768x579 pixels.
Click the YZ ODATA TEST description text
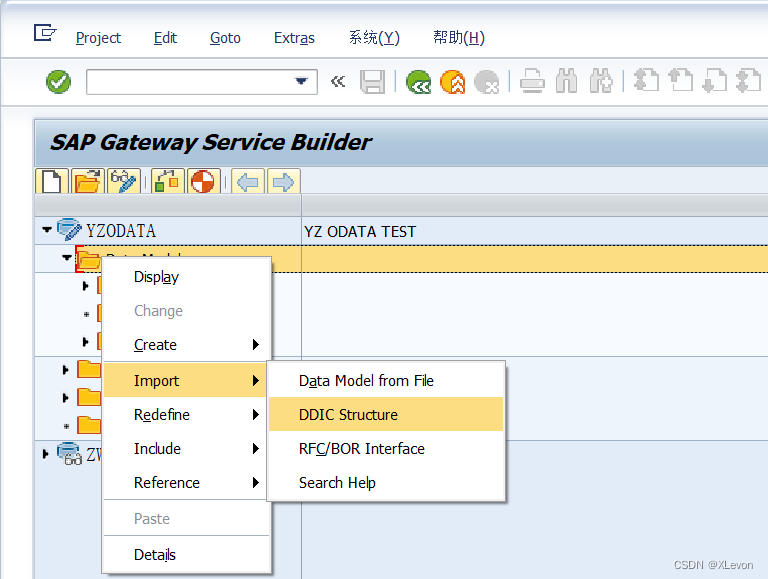coord(360,231)
